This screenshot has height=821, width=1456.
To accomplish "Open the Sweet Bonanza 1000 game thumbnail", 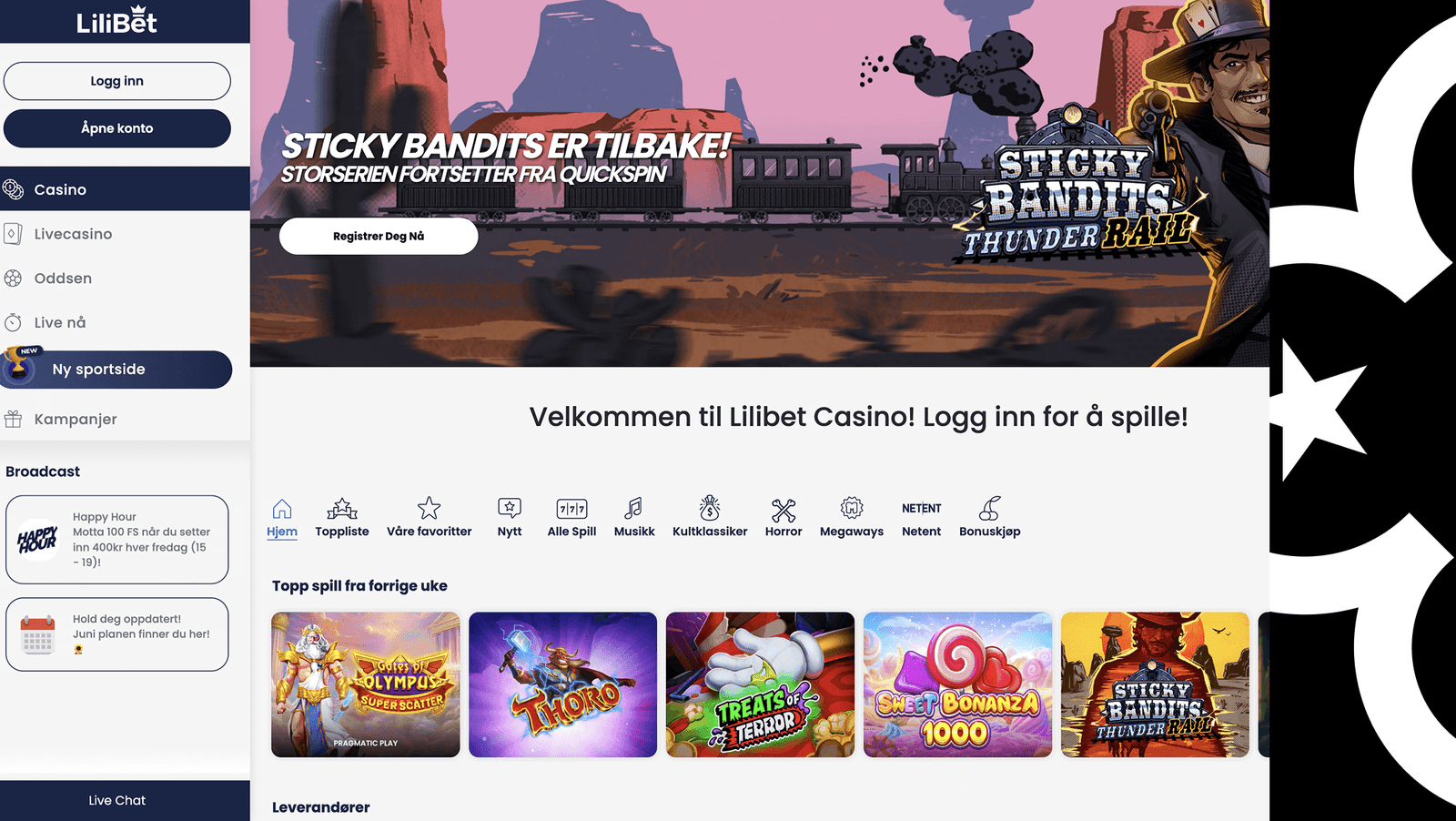I will coord(957,684).
